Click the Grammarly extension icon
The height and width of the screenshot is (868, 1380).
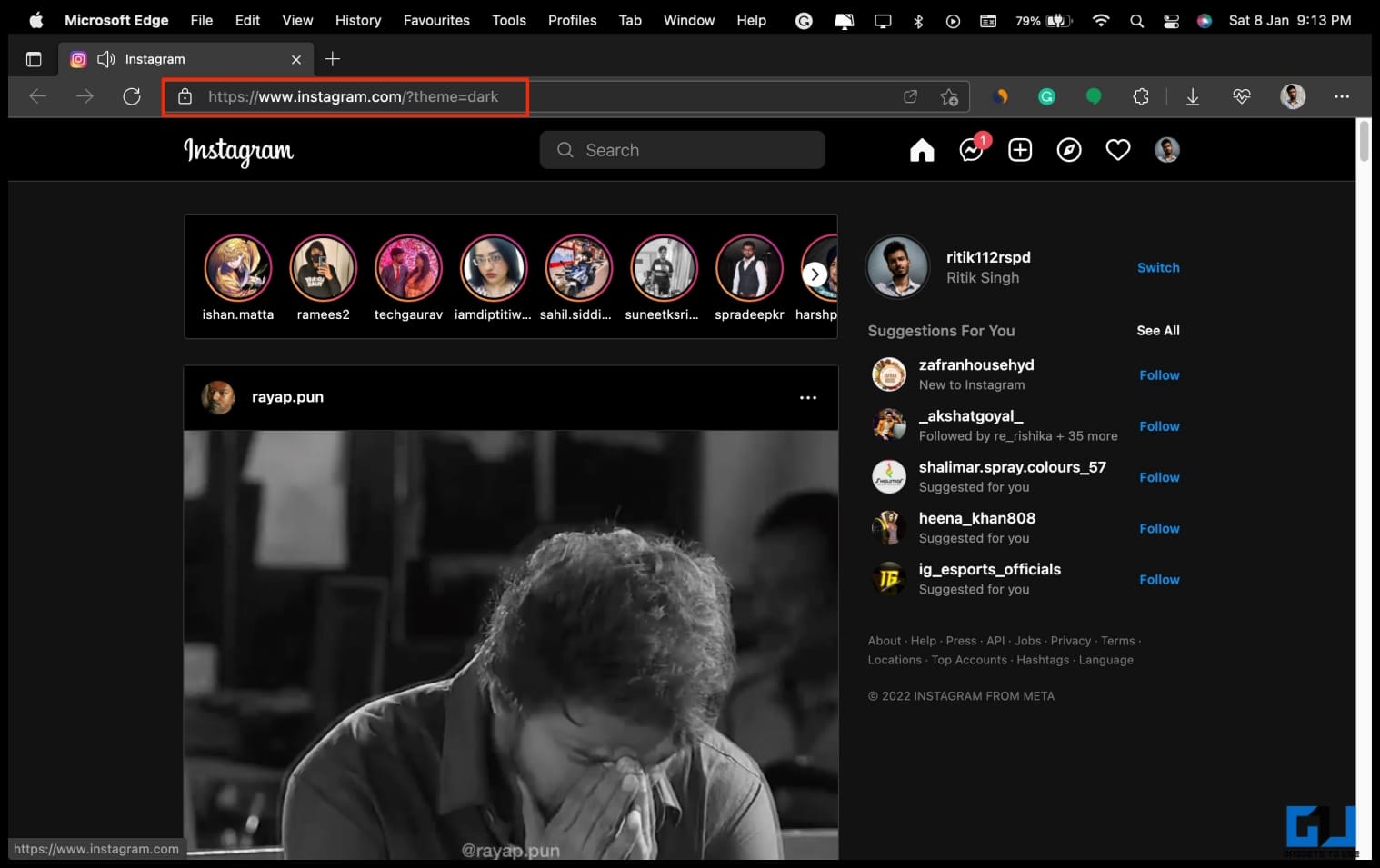click(1047, 96)
